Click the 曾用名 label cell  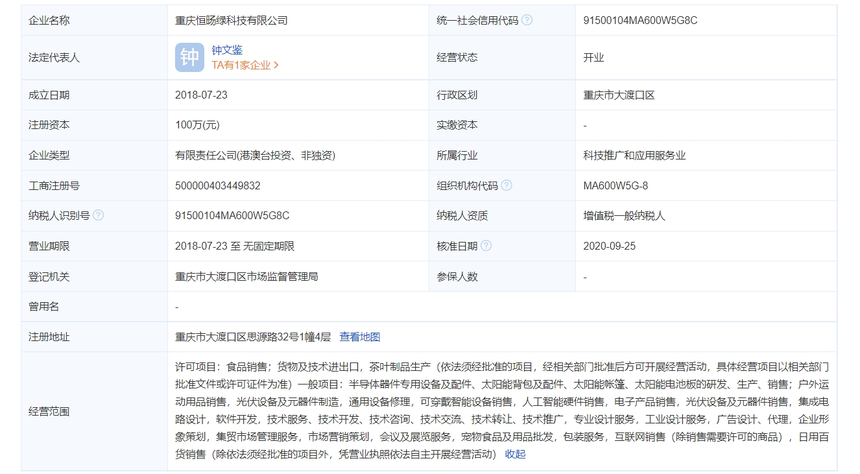tap(94, 307)
